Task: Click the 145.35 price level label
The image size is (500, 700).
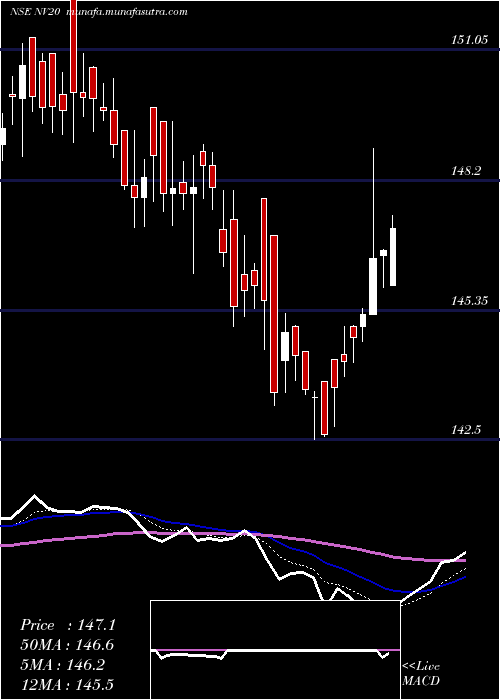Action: pyautogui.click(x=469, y=300)
